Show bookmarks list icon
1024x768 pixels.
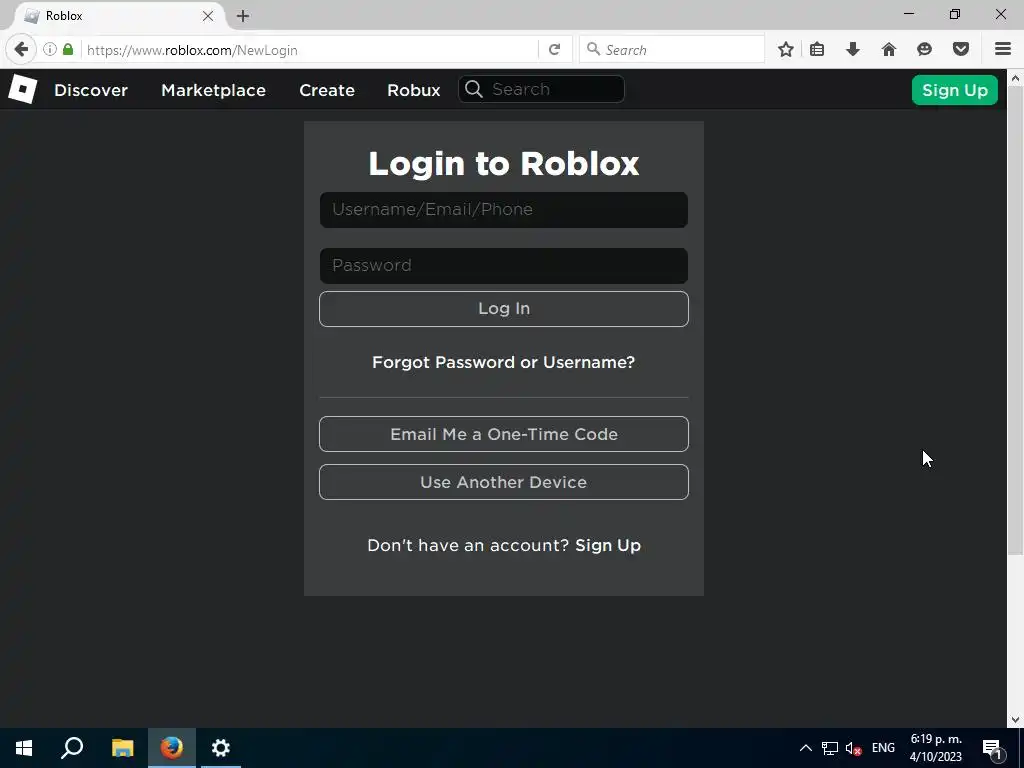pos(817,50)
